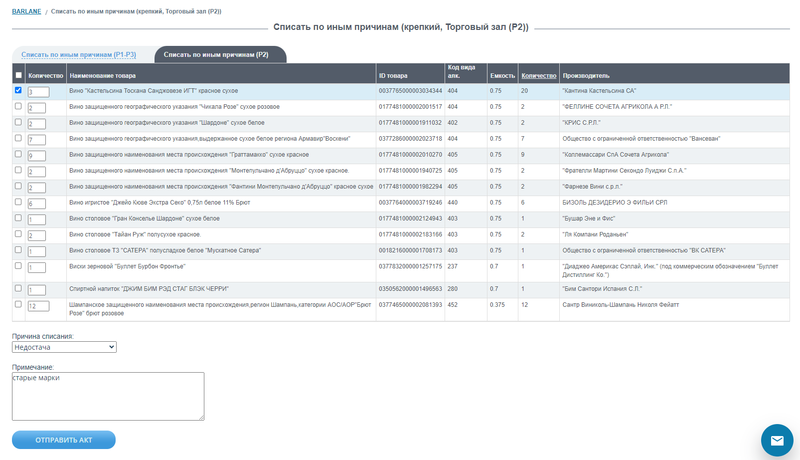800x460 pixels.
Task: Toggle the select-all checkbox in table header
Action: tap(19, 75)
